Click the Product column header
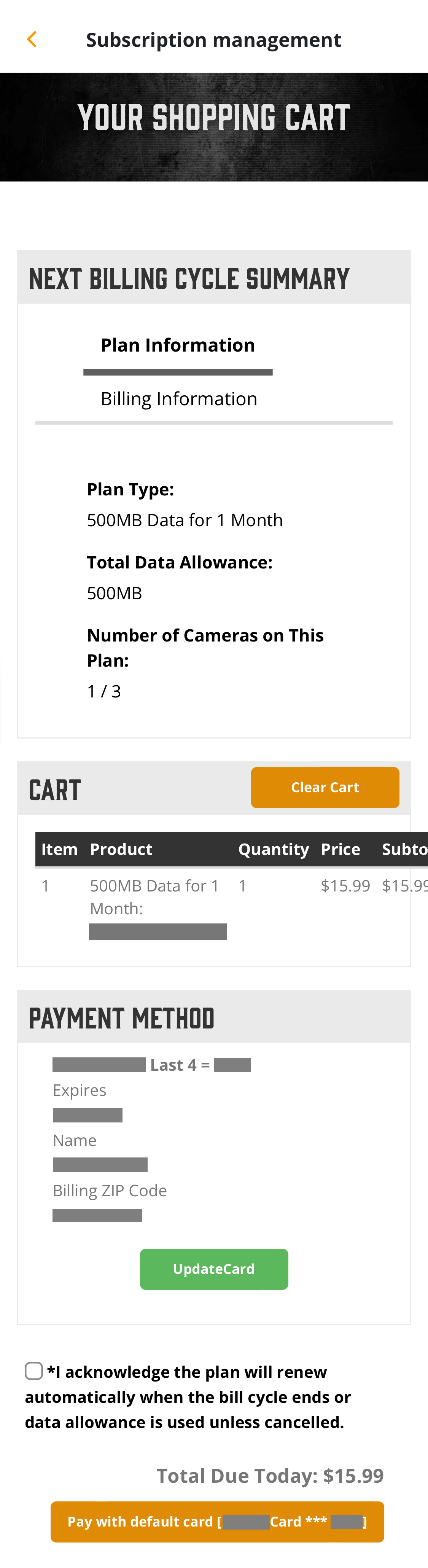The width and height of the screenshot is (428, 1568). coord(121,849)
